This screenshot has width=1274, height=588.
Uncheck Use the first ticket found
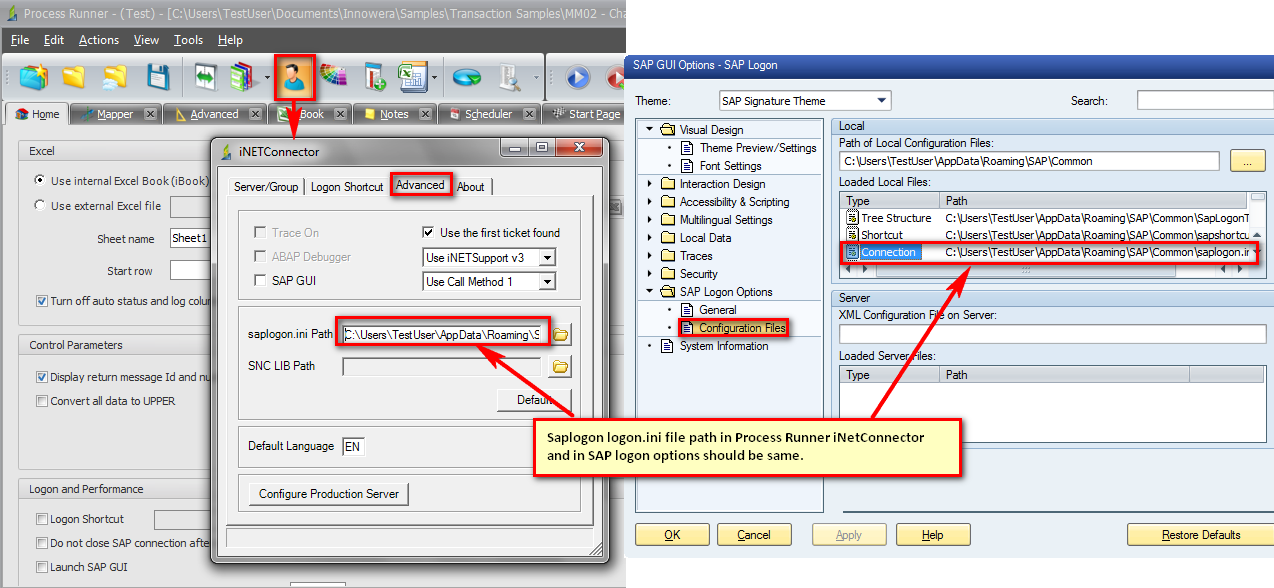tap(428, 231)
